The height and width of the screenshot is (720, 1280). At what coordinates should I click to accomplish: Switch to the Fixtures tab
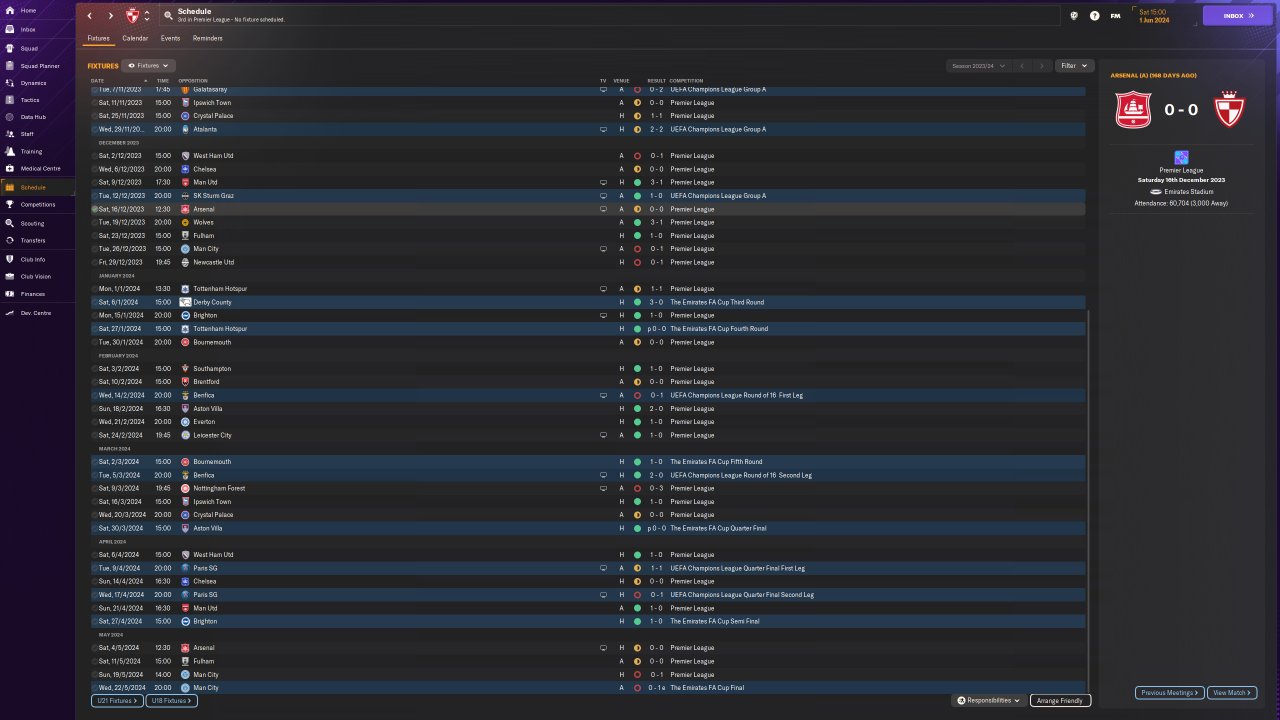click(98, 38)
